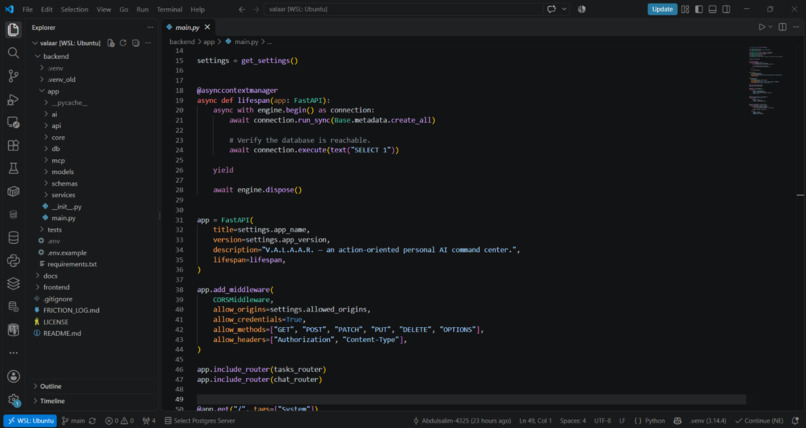The image size is (806, 428).
Task: Open the Extensions view
Action: (13, 145)
